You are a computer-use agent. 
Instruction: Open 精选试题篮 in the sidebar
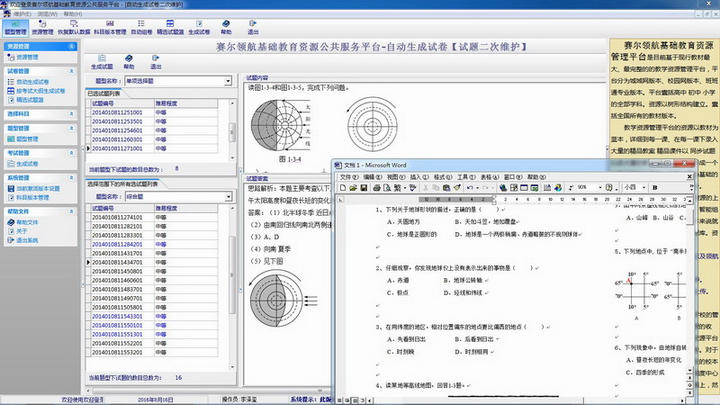click(30, 100)
